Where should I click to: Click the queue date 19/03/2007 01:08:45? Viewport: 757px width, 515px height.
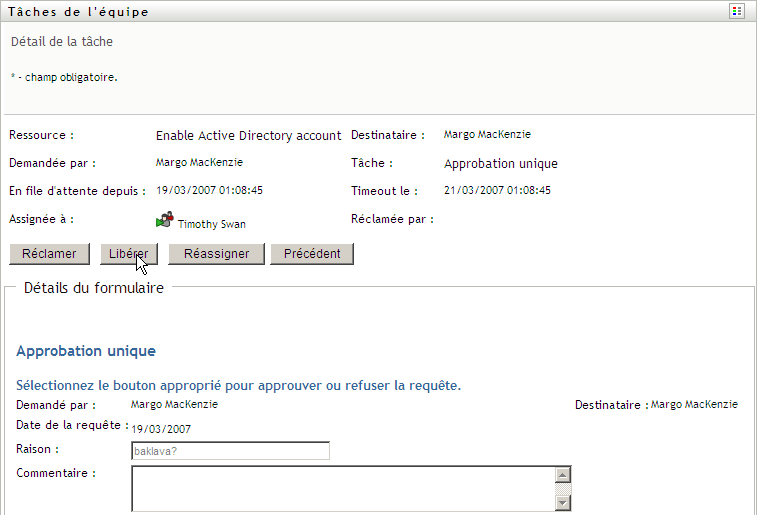[209, 190]
